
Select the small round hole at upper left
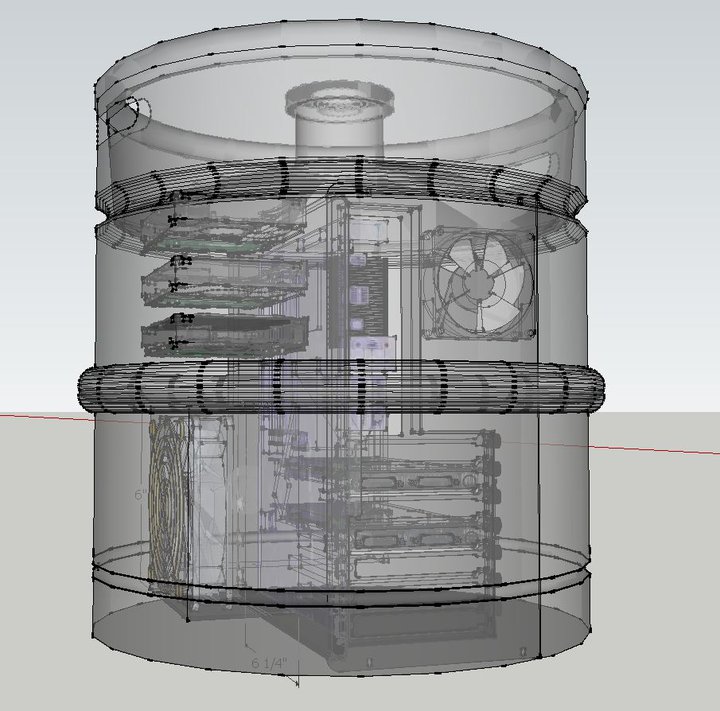click(125, 115)
